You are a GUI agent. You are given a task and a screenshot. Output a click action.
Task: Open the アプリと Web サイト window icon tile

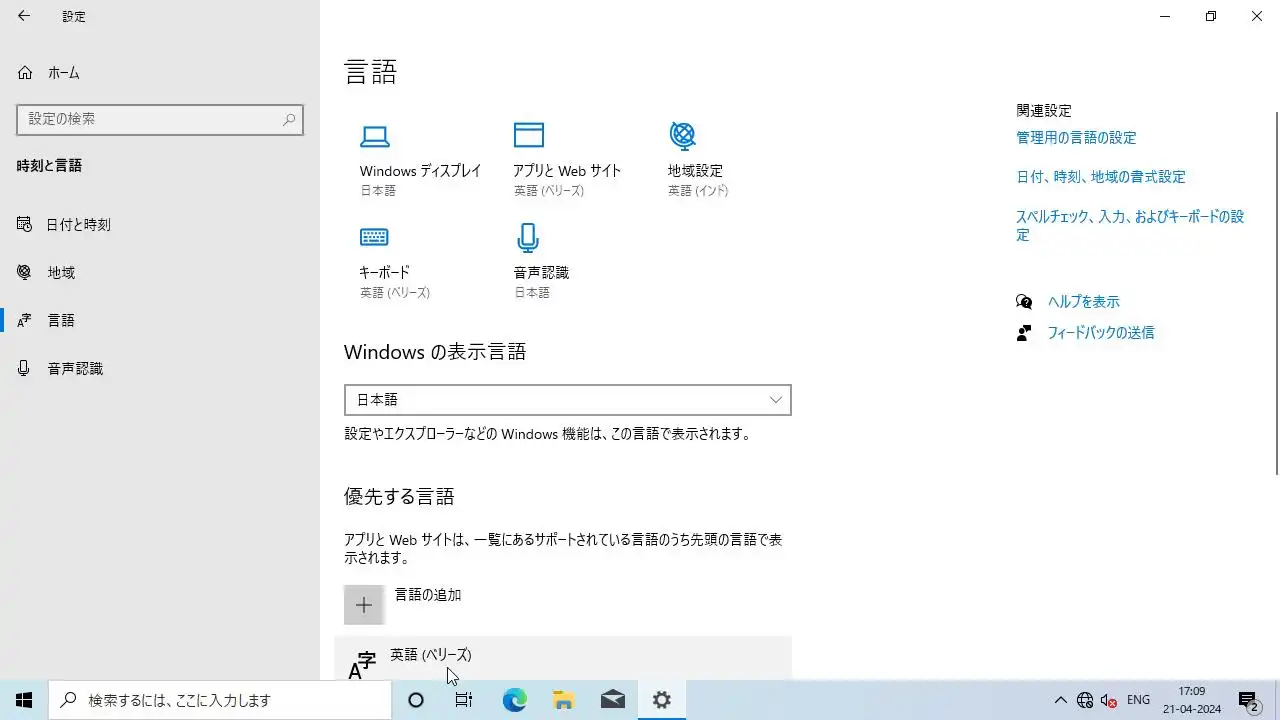click(x=528, y=135)
